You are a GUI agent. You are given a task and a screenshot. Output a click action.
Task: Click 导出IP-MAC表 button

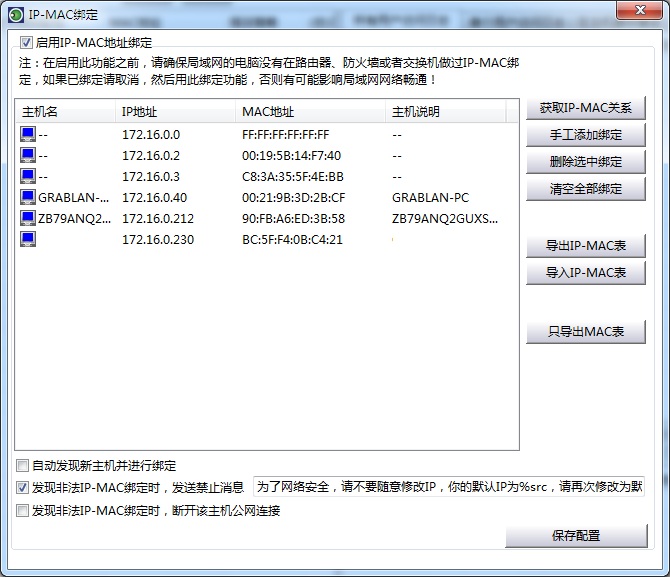(x=586, y=245)
